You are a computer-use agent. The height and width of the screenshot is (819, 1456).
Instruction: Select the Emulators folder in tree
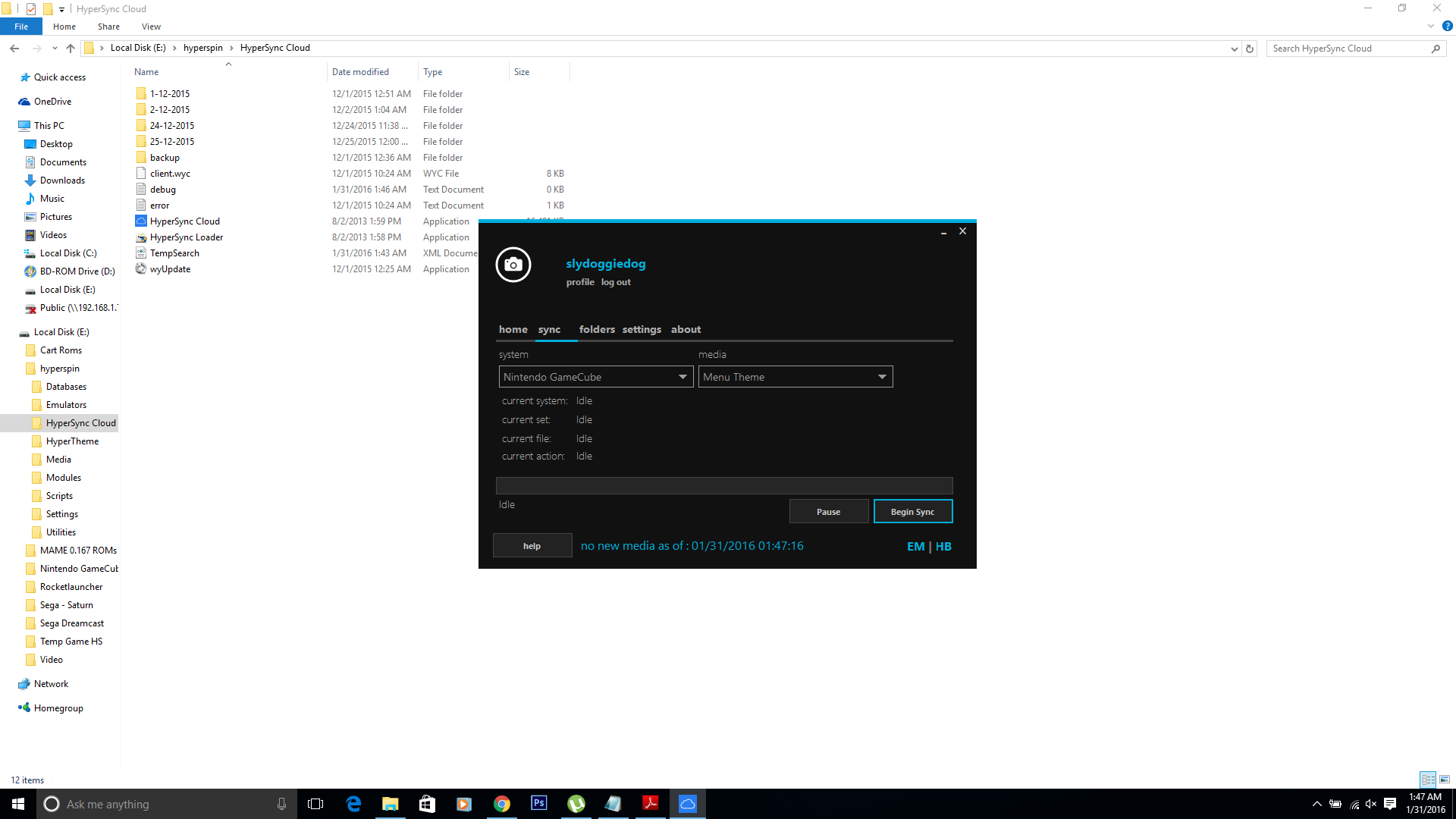[x=66, y=405]
